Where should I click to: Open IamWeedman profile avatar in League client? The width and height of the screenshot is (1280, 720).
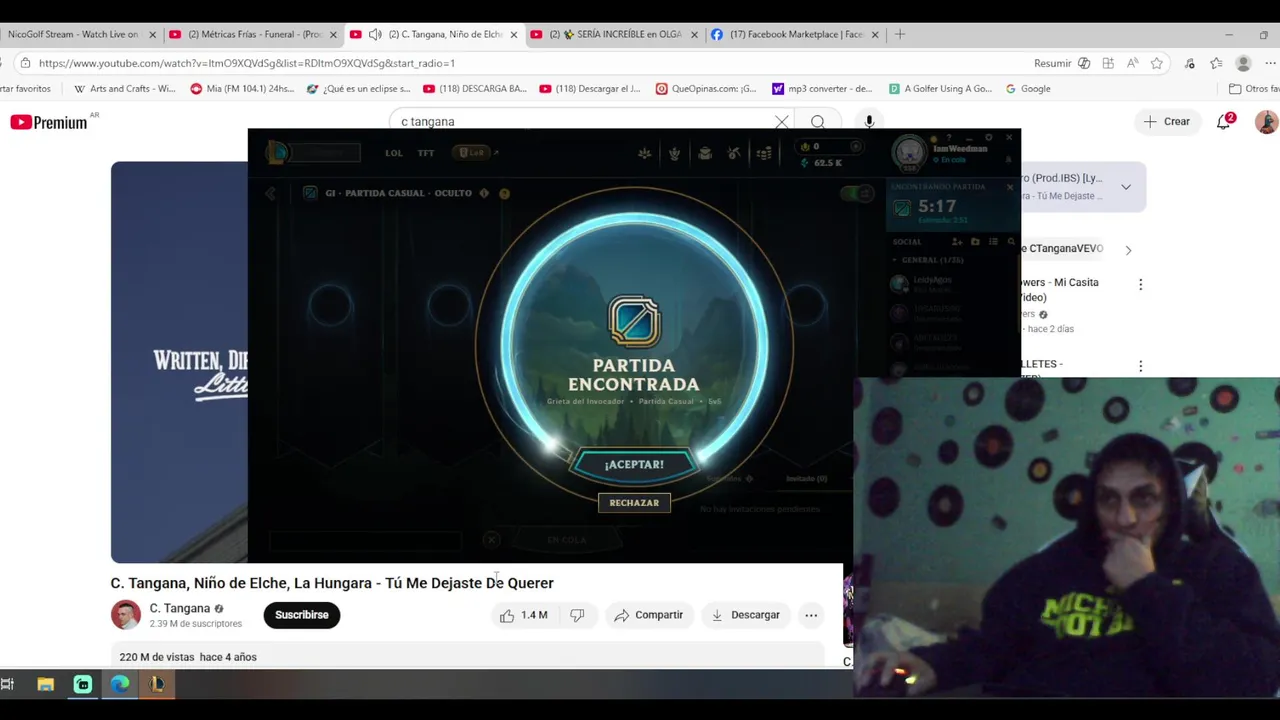[909, 153]
